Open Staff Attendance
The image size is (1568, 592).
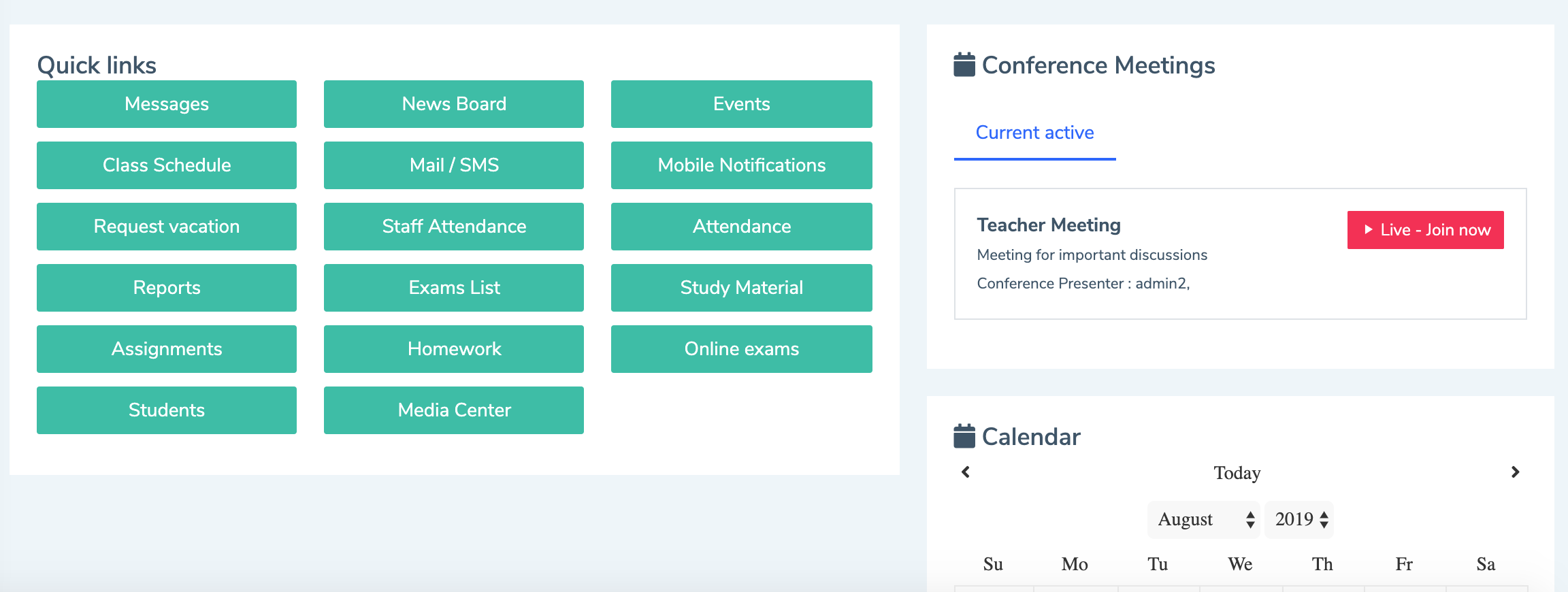pos(454,227)
